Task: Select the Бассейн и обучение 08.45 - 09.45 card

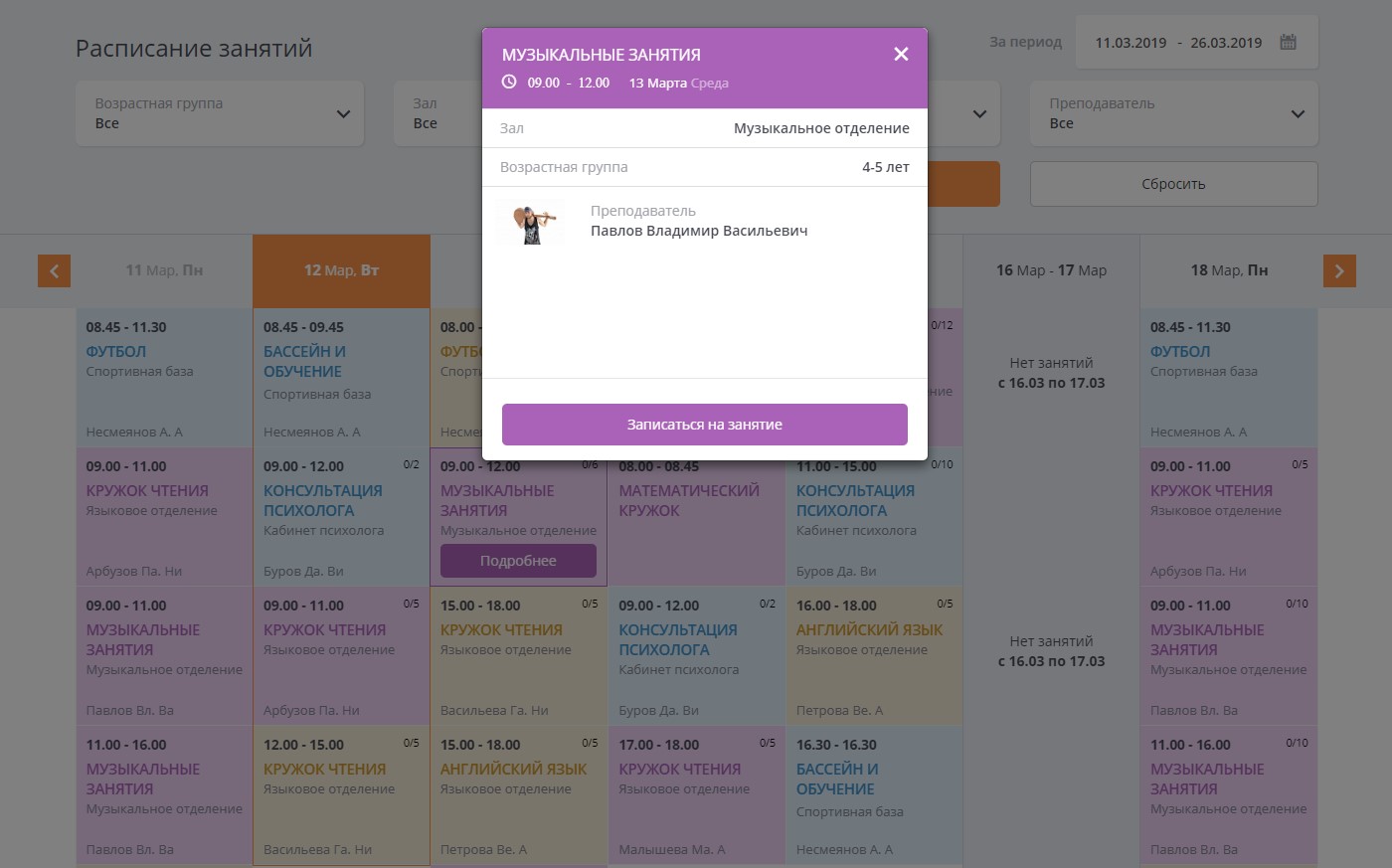Action: coord(341,378)
